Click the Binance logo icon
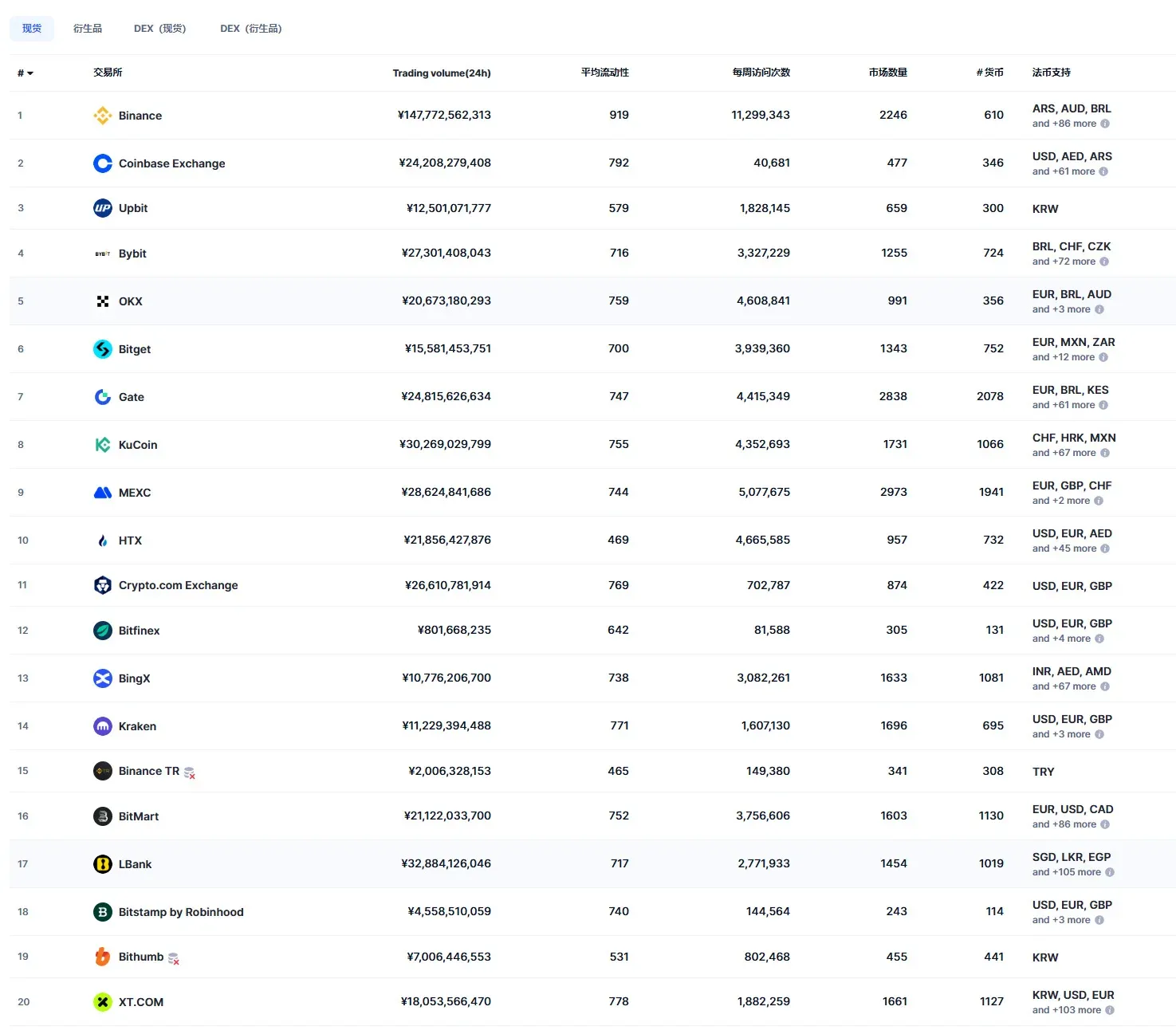This screenshot has height=1030, width=1176. coord(102,116)
